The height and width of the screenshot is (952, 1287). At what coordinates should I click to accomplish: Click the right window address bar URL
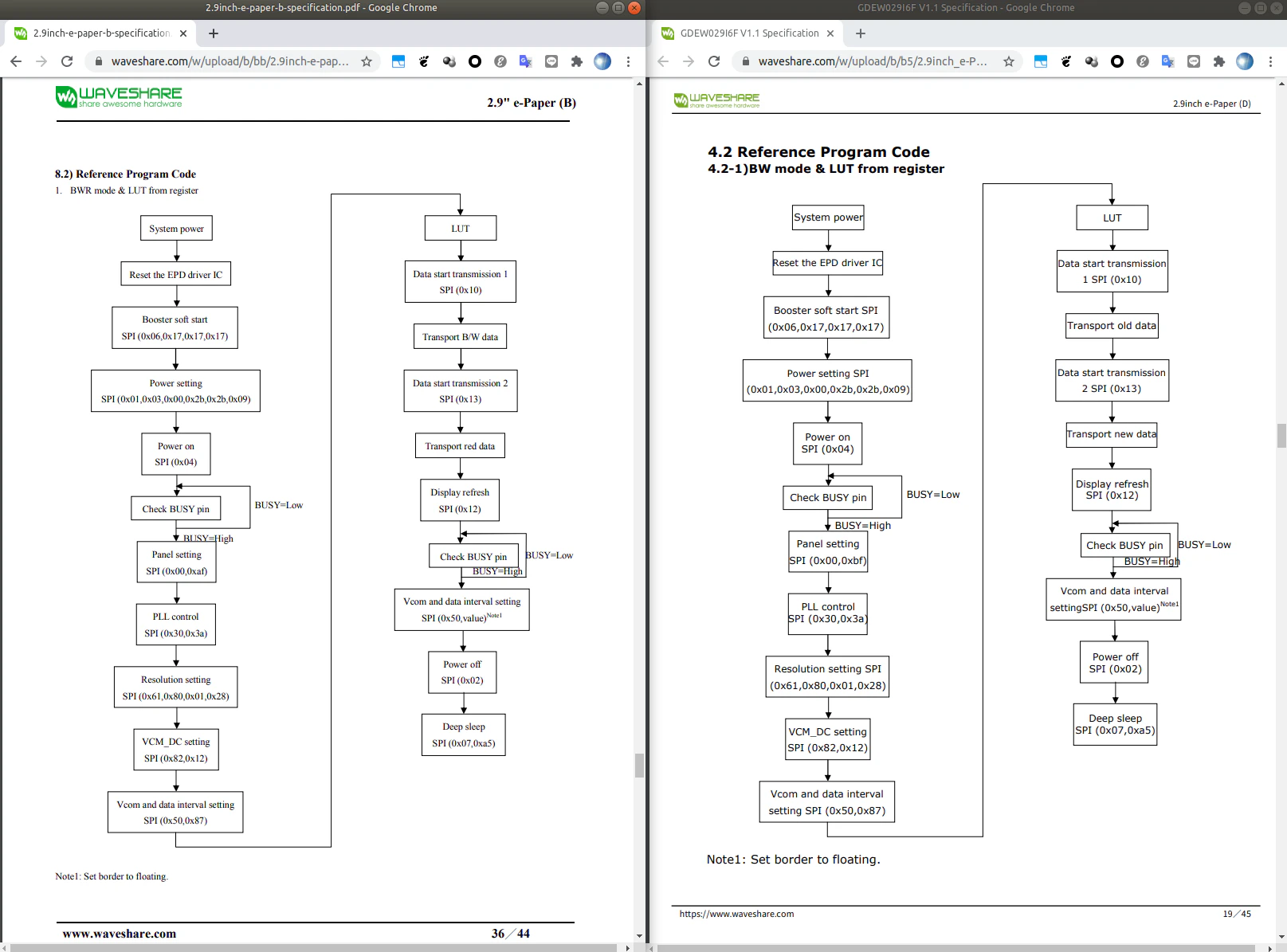click(x=873, y=61)
